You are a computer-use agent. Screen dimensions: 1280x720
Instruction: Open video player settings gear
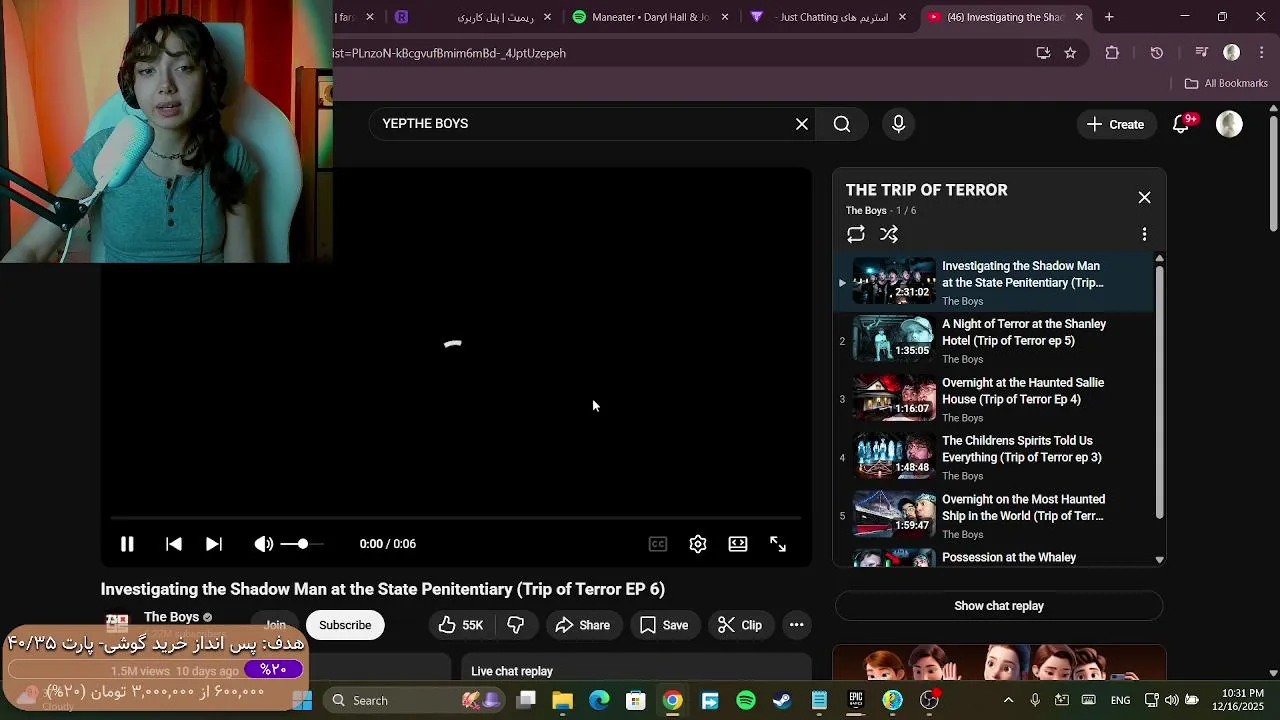(x=698, y=544)
